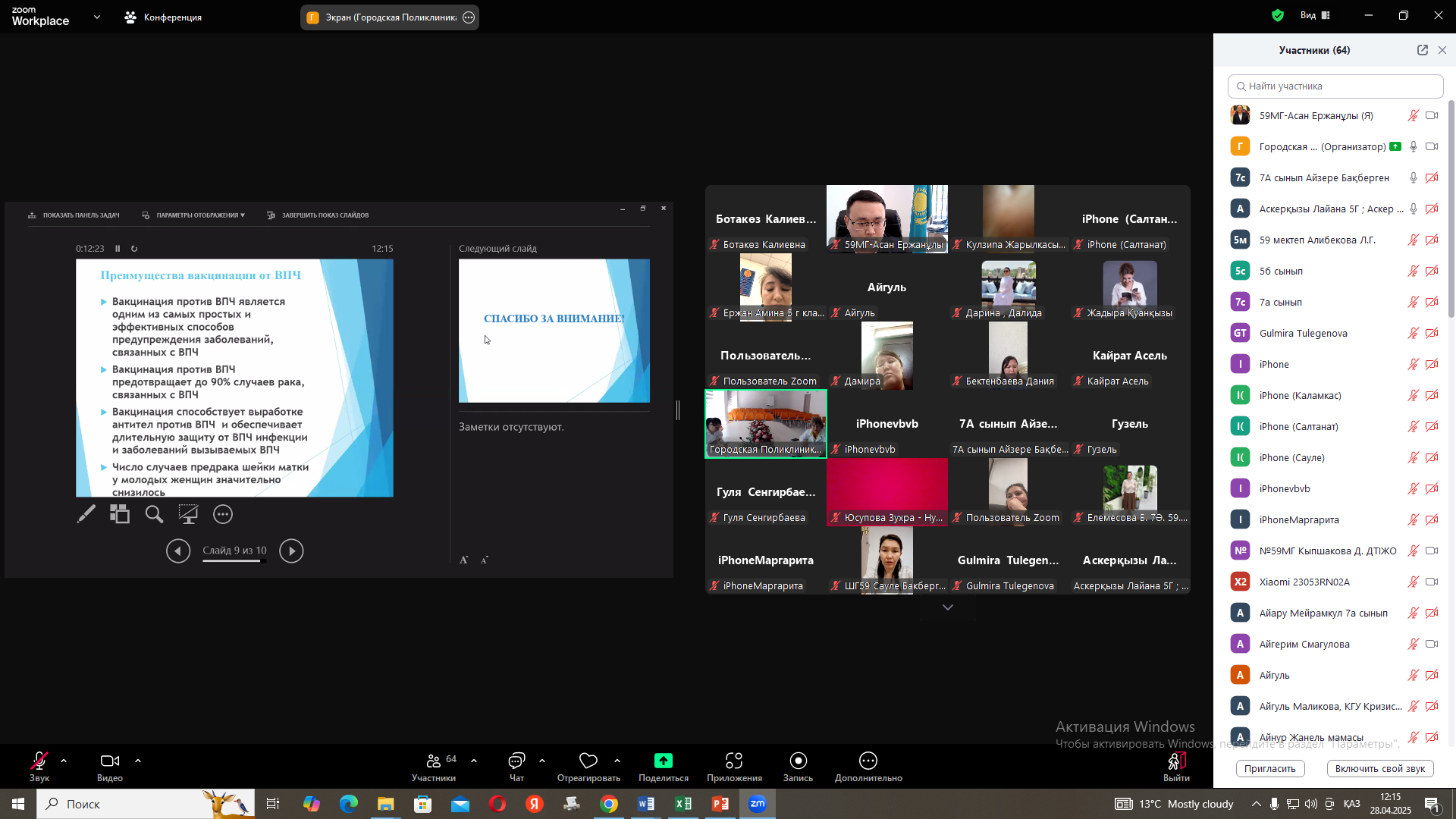Image resolution: width=1456 pixels, height=819 pixels.
Task: Click the pen and laser pointer tool
Action: coord(86,514)
